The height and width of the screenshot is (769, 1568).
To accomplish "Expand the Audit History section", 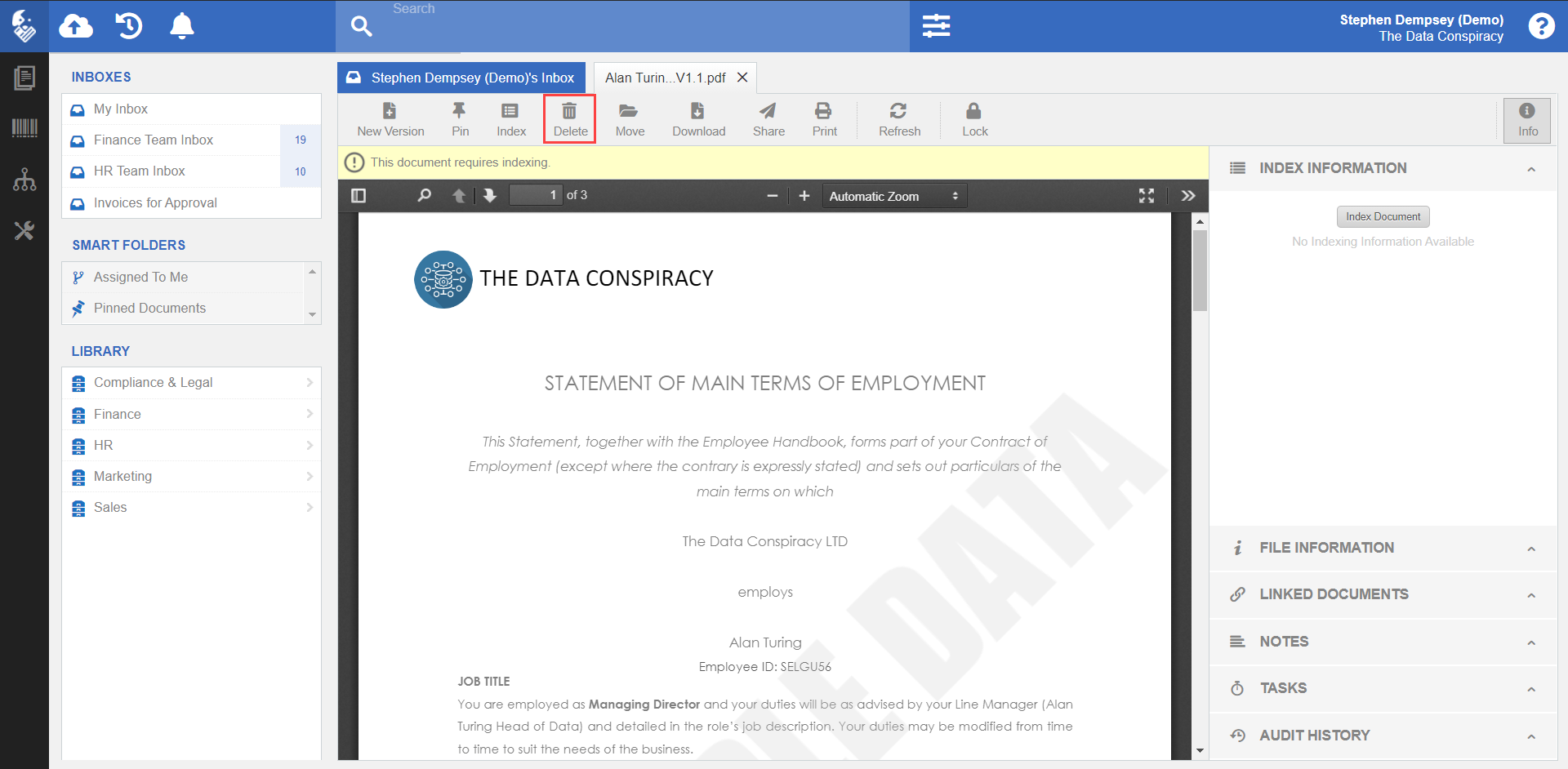I will click(1383, 736).
